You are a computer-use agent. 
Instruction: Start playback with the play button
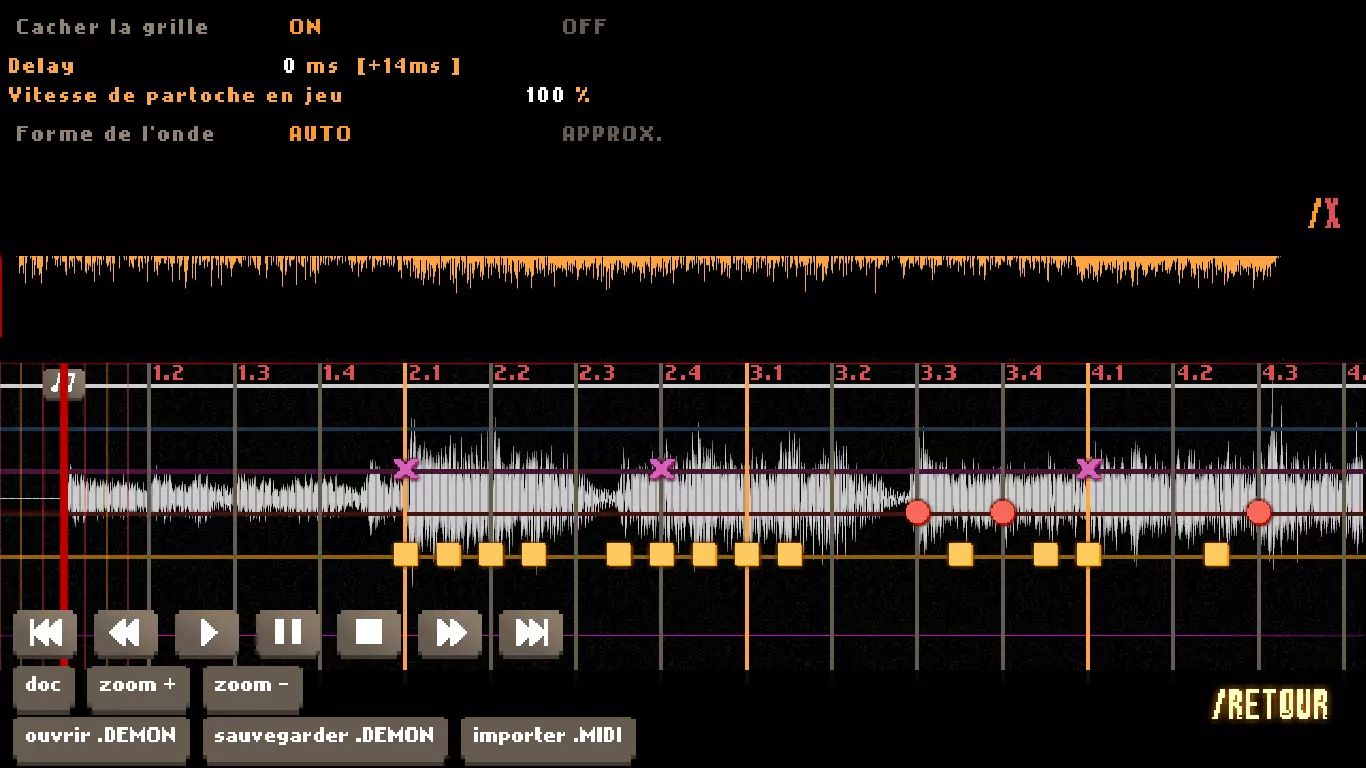coord(207,632)
